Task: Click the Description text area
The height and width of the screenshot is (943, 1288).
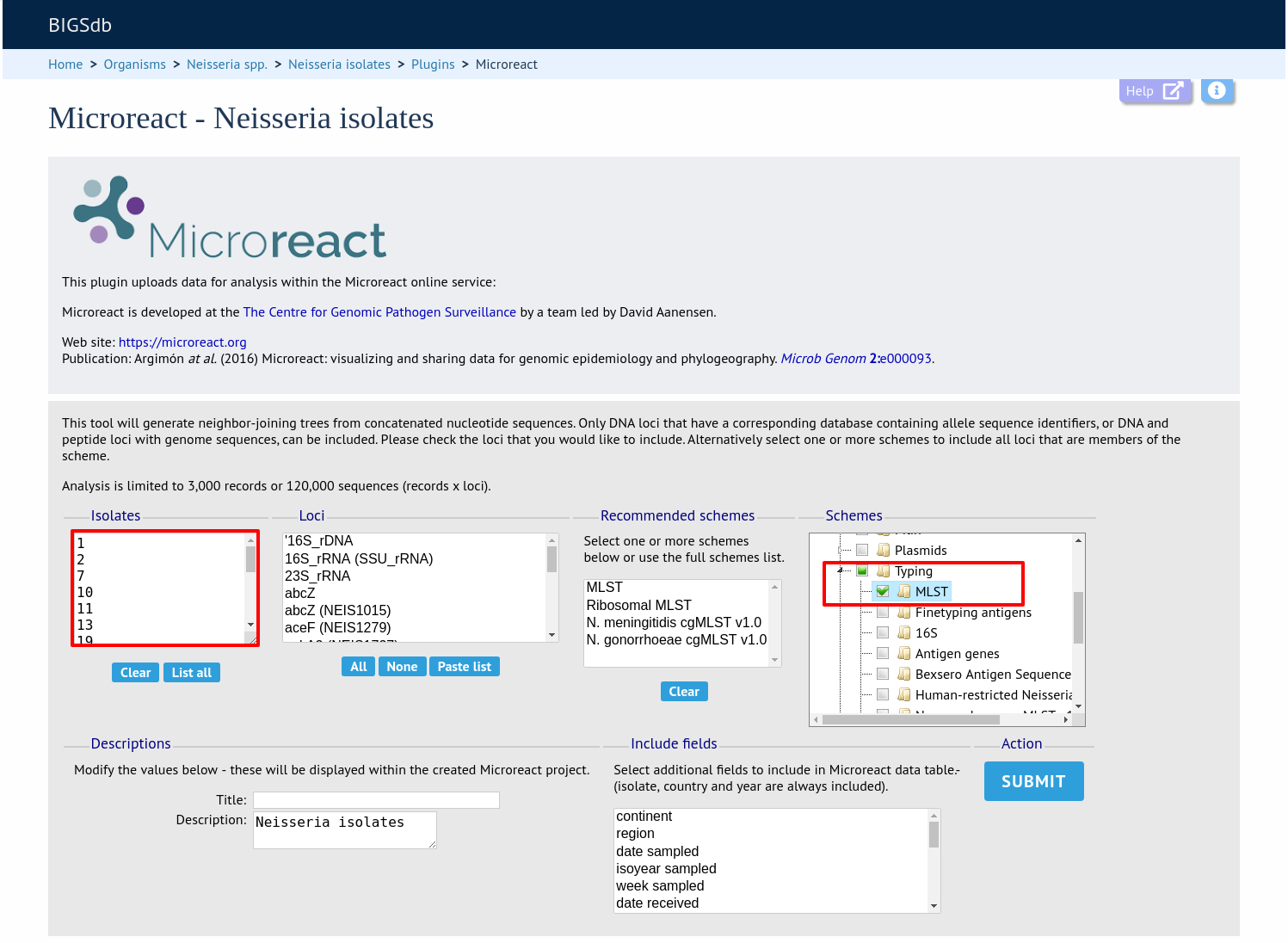Action: (345, 830)
